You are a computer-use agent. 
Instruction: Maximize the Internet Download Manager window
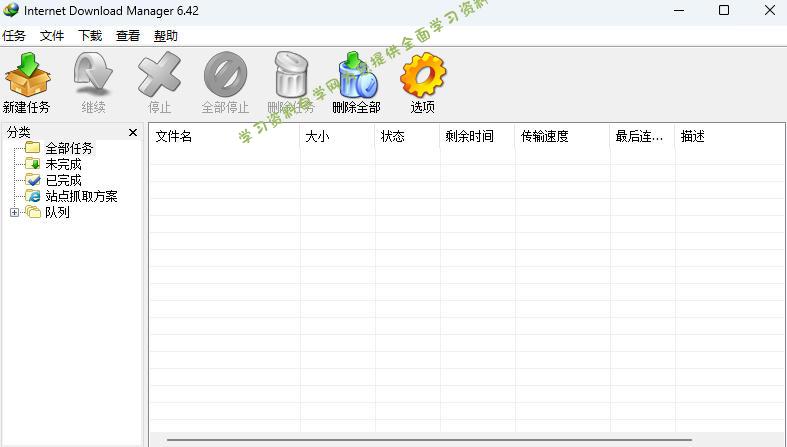pyautogui.click(x=724, y=10)
